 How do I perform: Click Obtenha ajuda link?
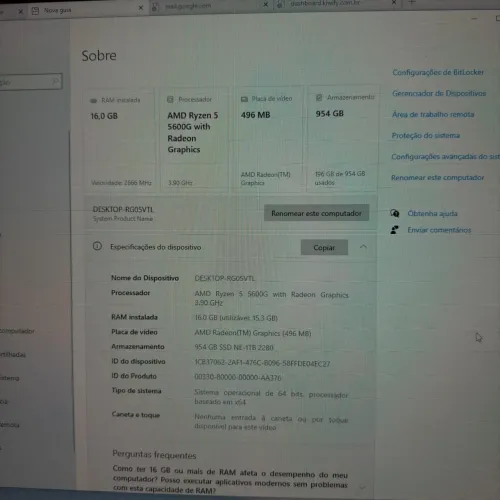[432, 213]
